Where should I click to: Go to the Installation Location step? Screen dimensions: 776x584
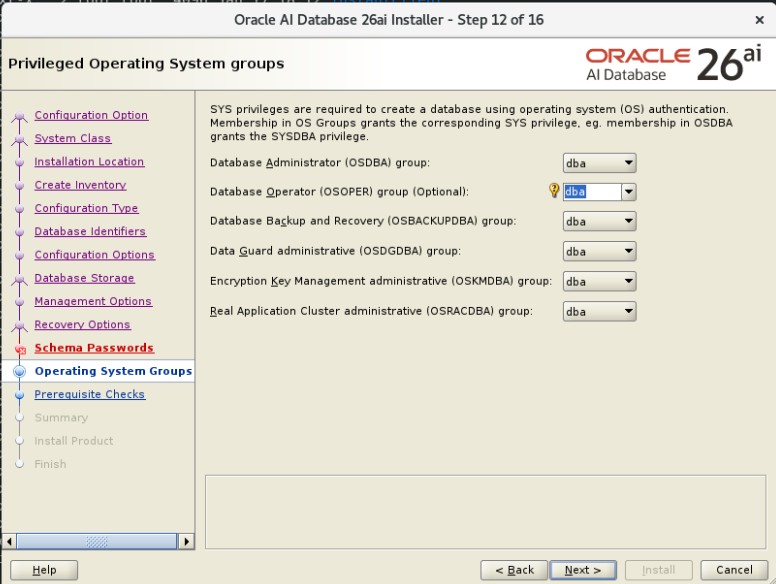[x=89, y=161]
